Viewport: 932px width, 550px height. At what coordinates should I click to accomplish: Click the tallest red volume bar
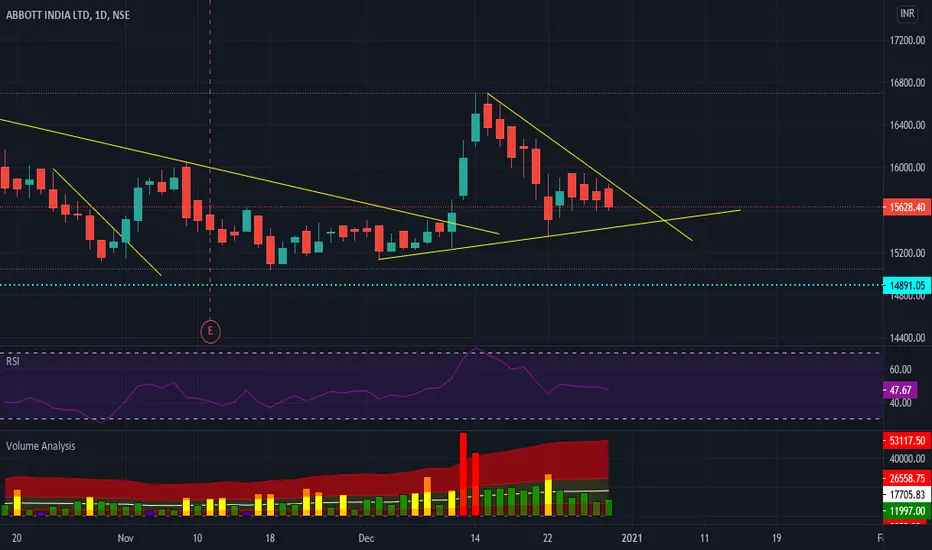pos(463,474)
